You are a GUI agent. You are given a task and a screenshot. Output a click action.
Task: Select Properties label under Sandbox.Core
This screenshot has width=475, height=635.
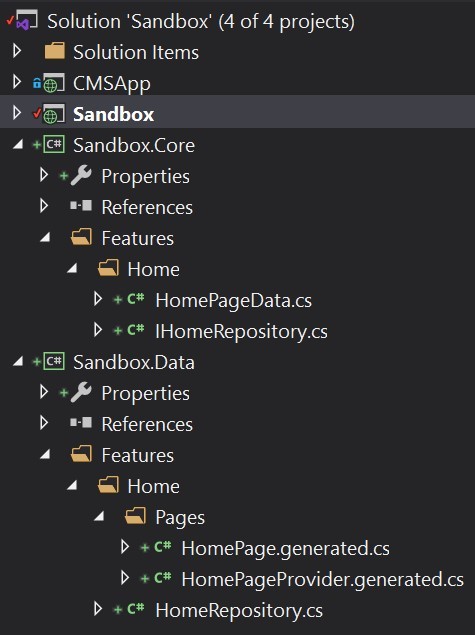(145, 177)
